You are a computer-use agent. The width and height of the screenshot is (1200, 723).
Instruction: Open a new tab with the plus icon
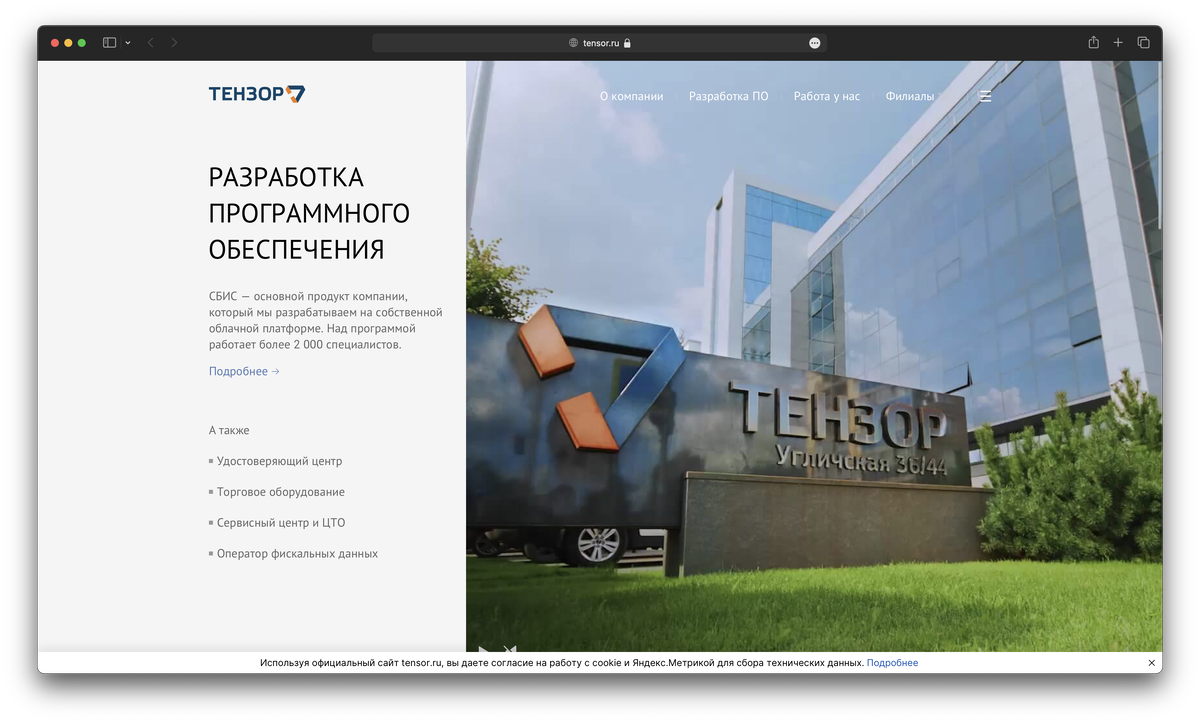[1118, 43]
